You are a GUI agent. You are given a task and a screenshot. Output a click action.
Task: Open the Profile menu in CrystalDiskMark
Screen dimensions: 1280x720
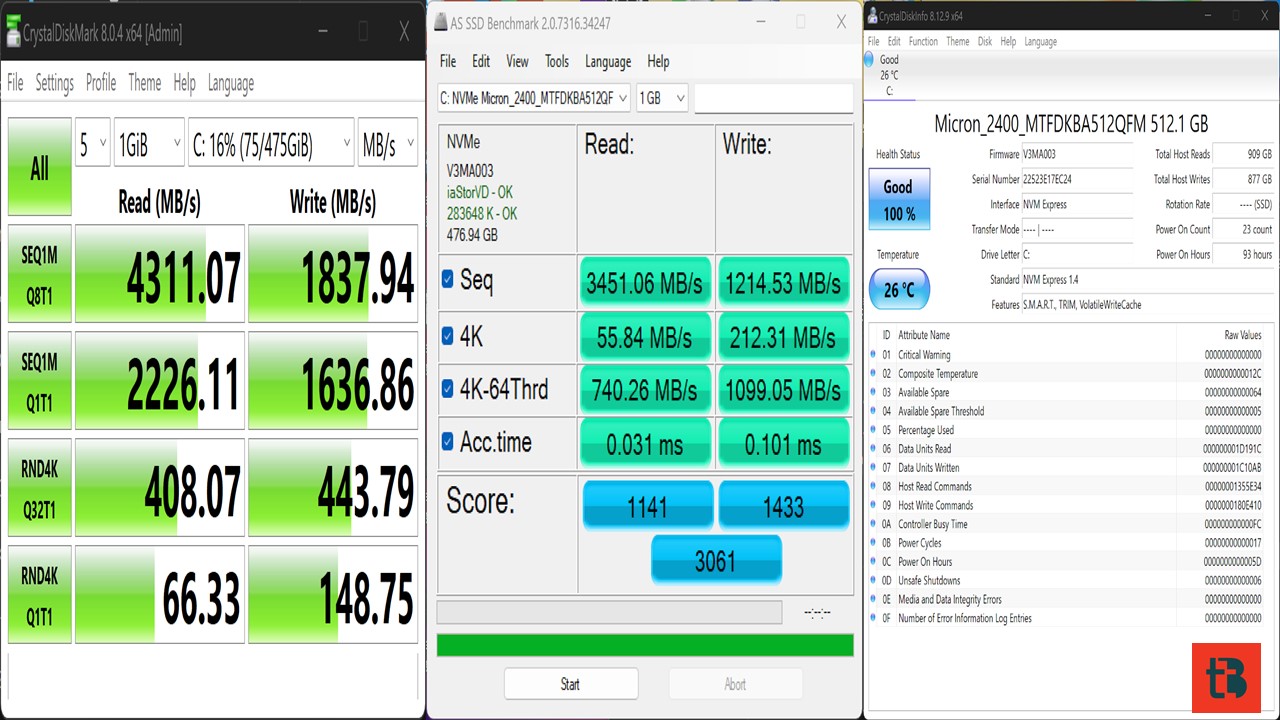(x=101, y=83)
